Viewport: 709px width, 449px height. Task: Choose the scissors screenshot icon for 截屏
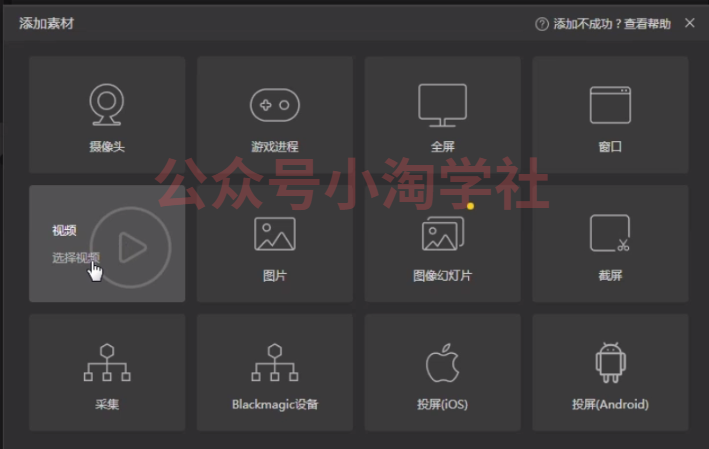(610, 234)
